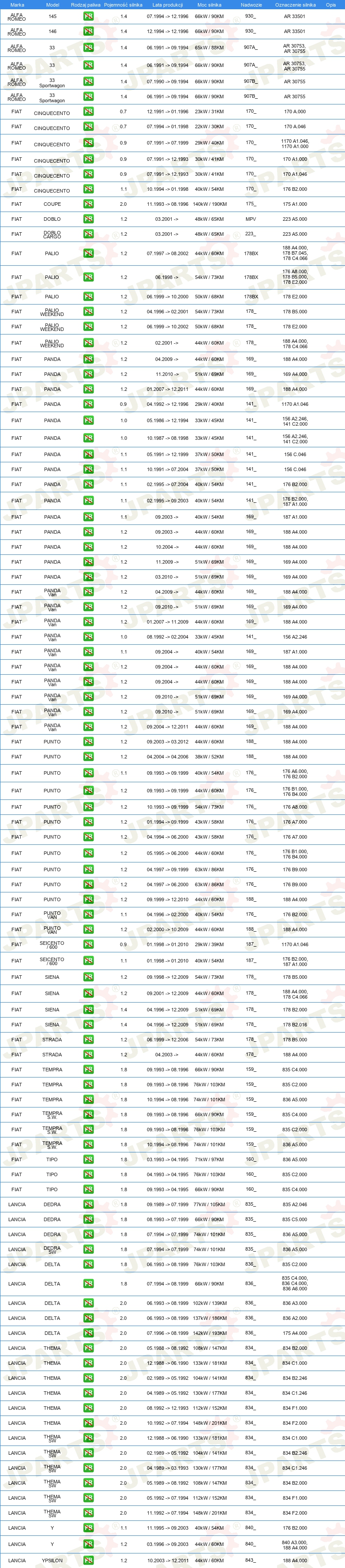This screenshot has width=345, height=1568.
Task: Click the engine code "178 B2.016"
Action: (x=295, y=1025)
